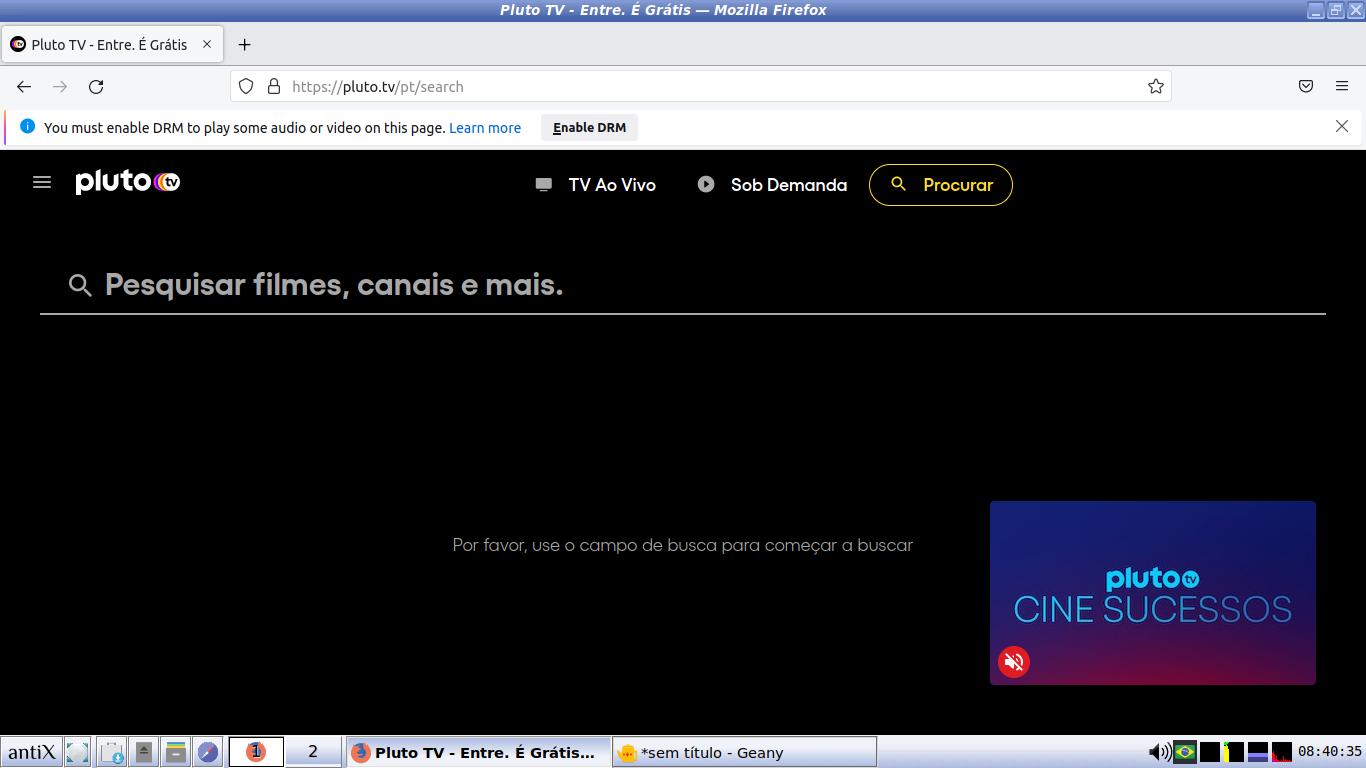Screen dimensions: 1366x768
Task: Click the show desktop taskbar icon
Action: tap(78, 752)
